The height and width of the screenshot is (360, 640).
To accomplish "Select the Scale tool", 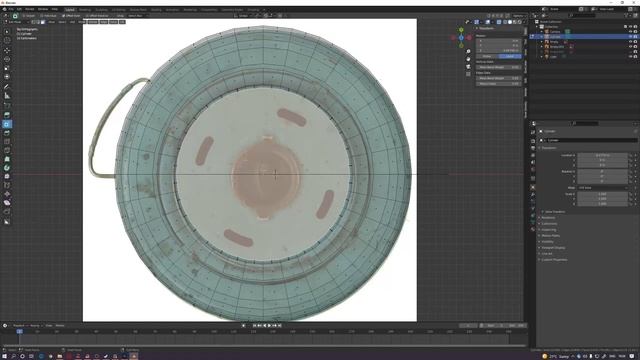I will 7,68.
